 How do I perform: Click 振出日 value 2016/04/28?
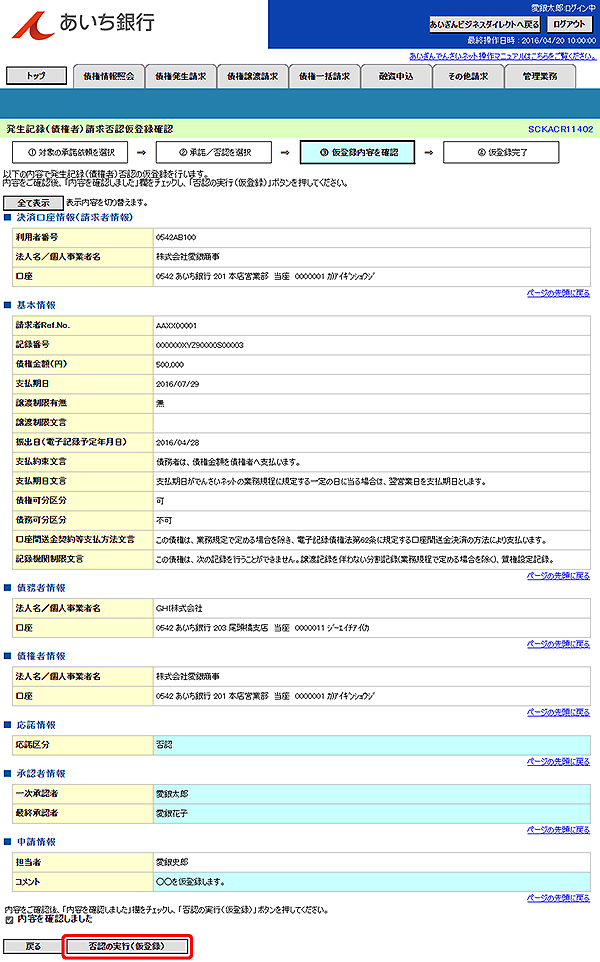[177, 443]
